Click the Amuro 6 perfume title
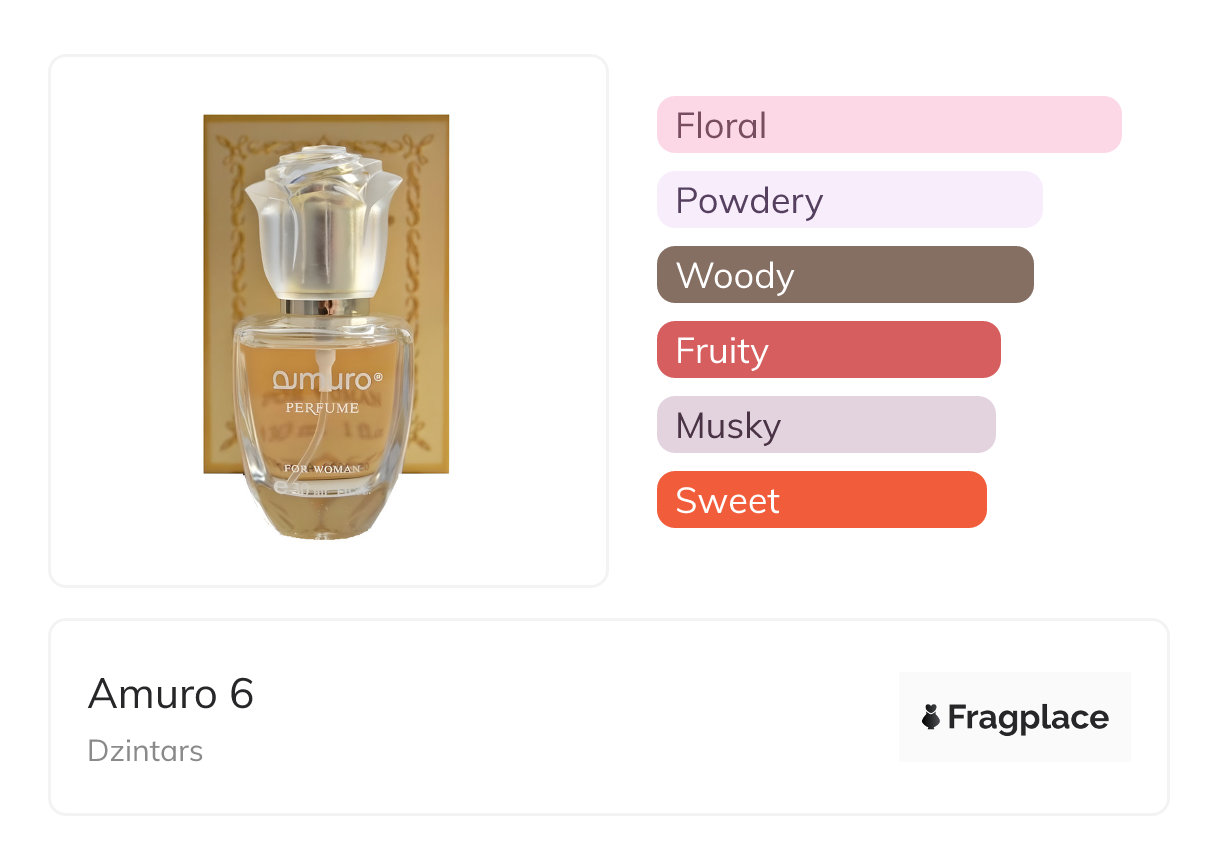Screen dimensions: 1218x864 [x=171, y=693]
